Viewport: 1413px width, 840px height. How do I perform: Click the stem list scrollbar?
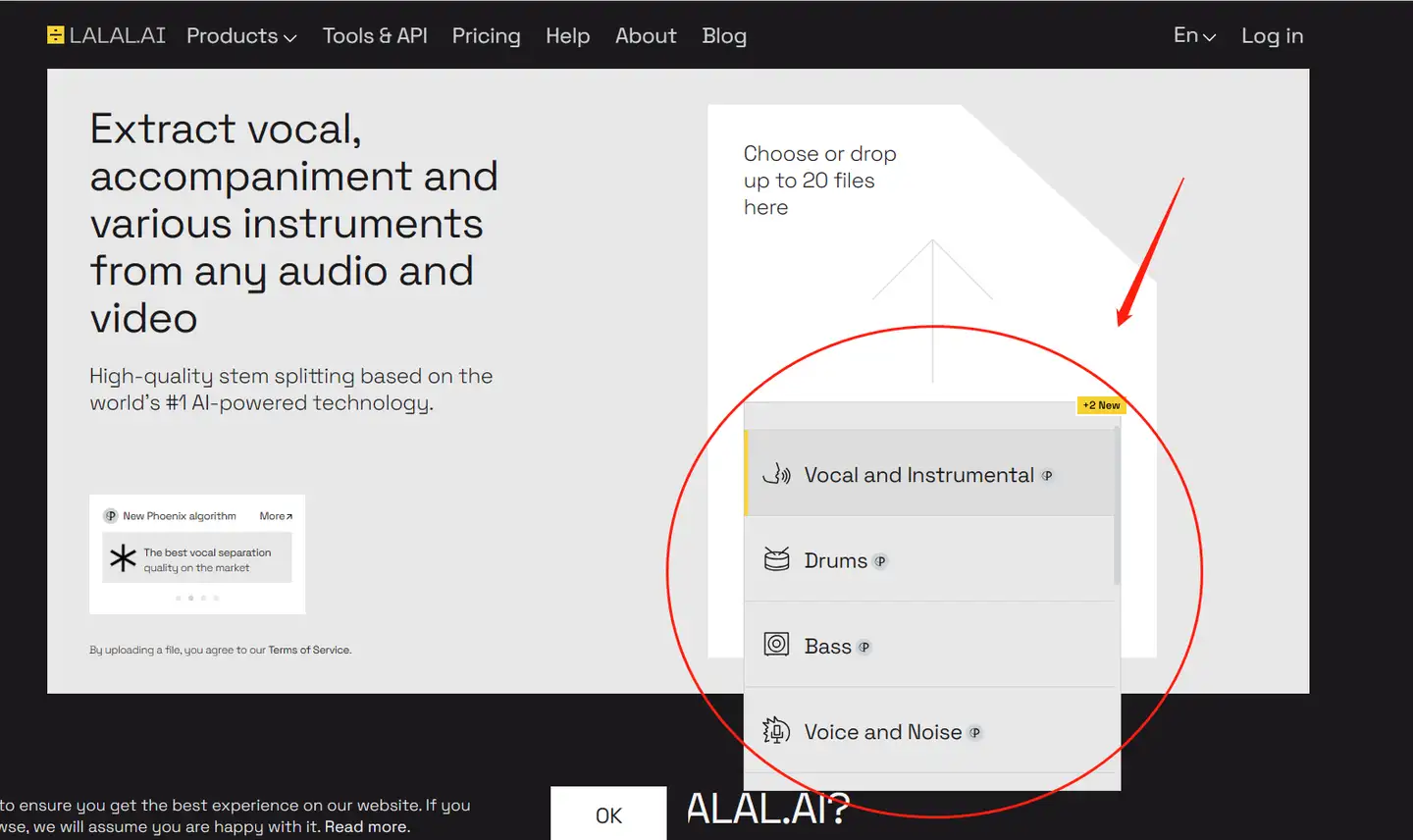pyautogui.click(x=1117, y=505)
